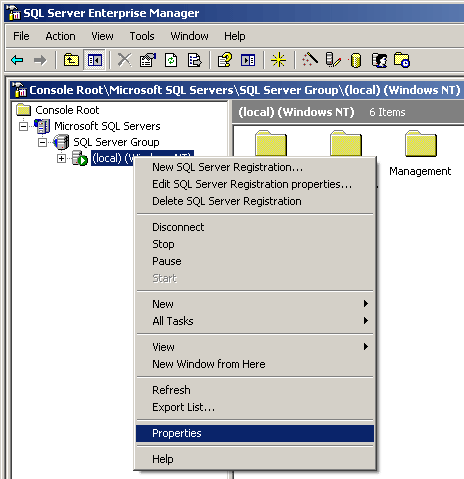Click the SQL Server Enterprise Manager title icon
464x479 pixels.
tap(14, 13)
